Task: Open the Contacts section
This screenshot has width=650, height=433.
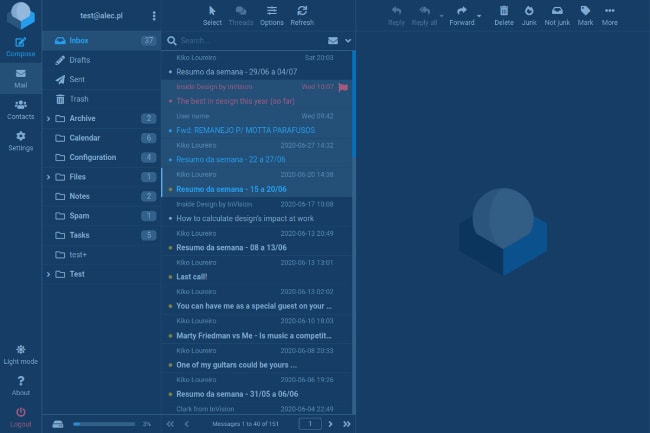Action: 20,108
